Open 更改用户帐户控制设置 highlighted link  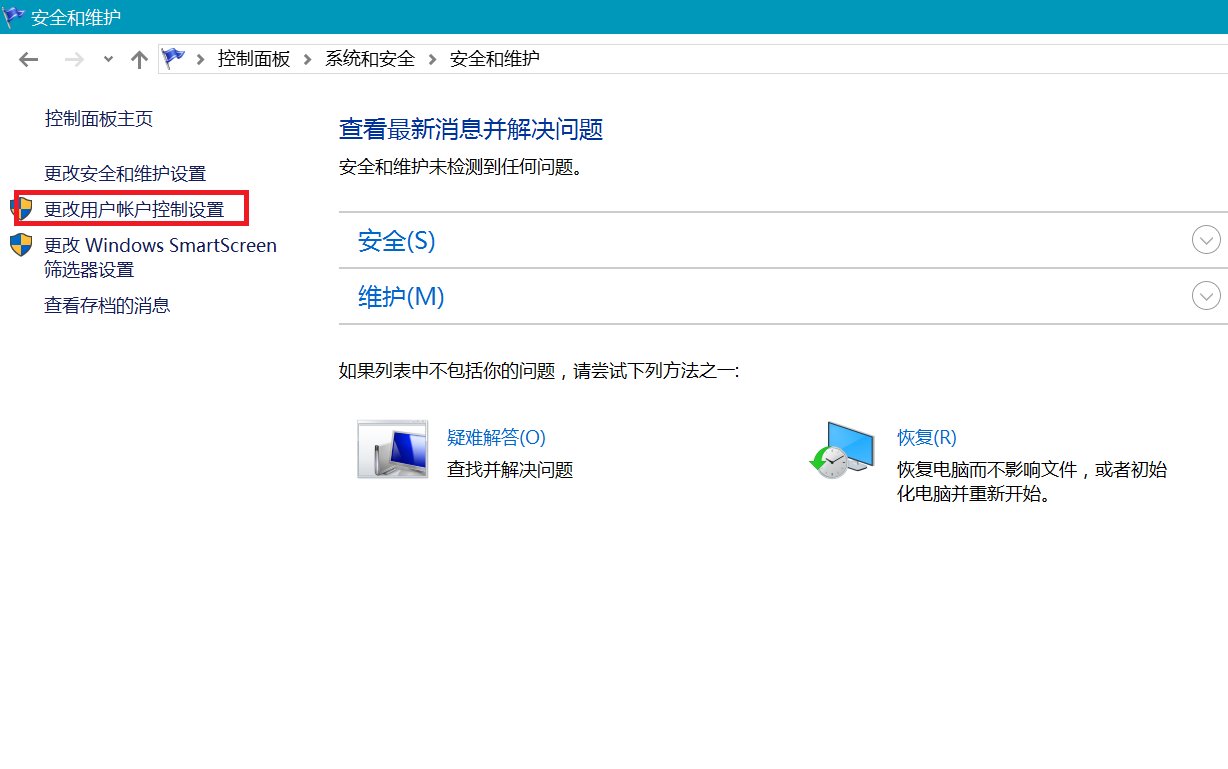(137, 208)
